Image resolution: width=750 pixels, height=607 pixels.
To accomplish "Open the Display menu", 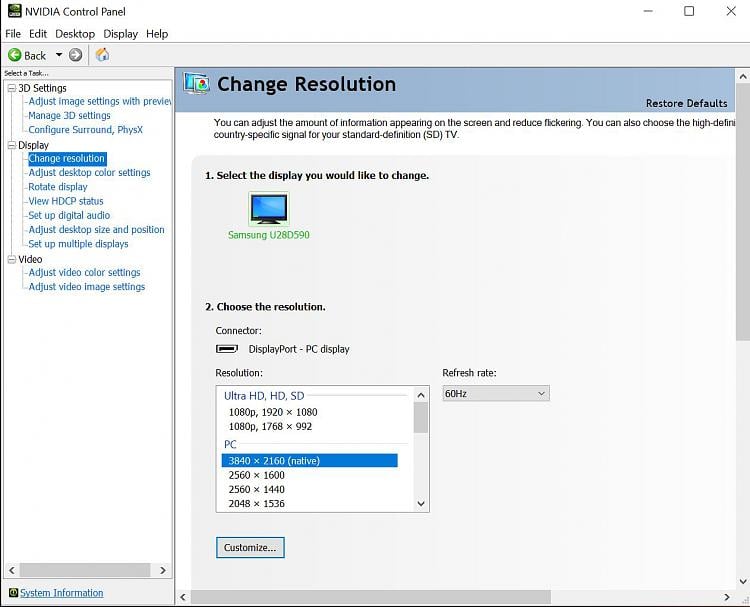I will pos(121,34).
